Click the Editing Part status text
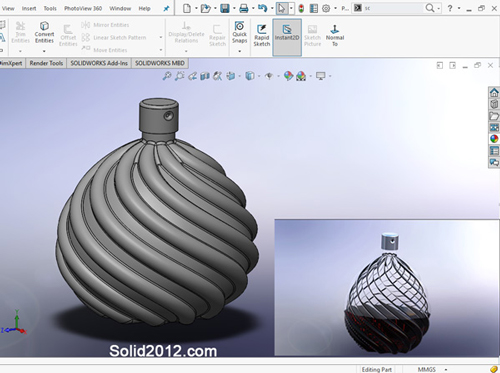The image size is (500, 373). pyautogui.click(x=377, y=369)
